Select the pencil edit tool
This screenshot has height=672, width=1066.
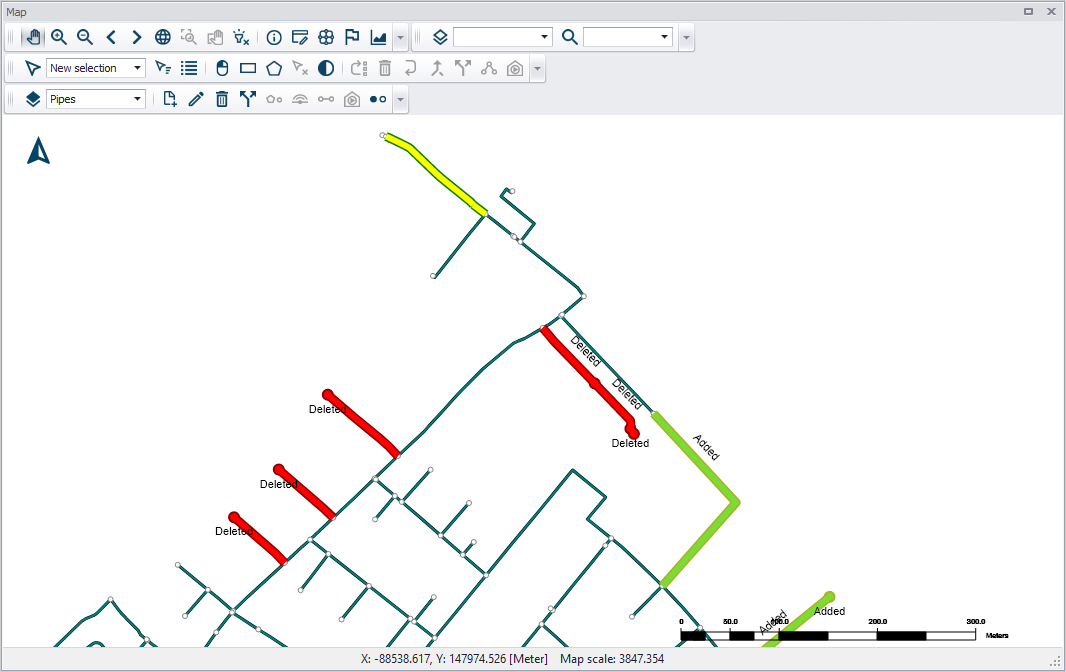196,99
